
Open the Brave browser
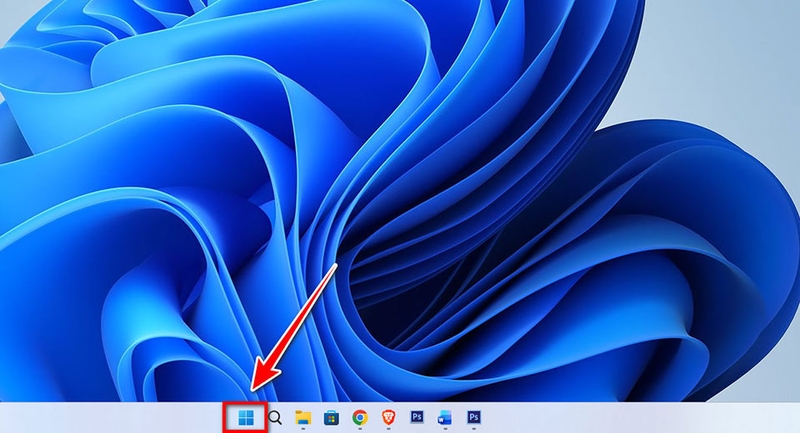point(388,418)
